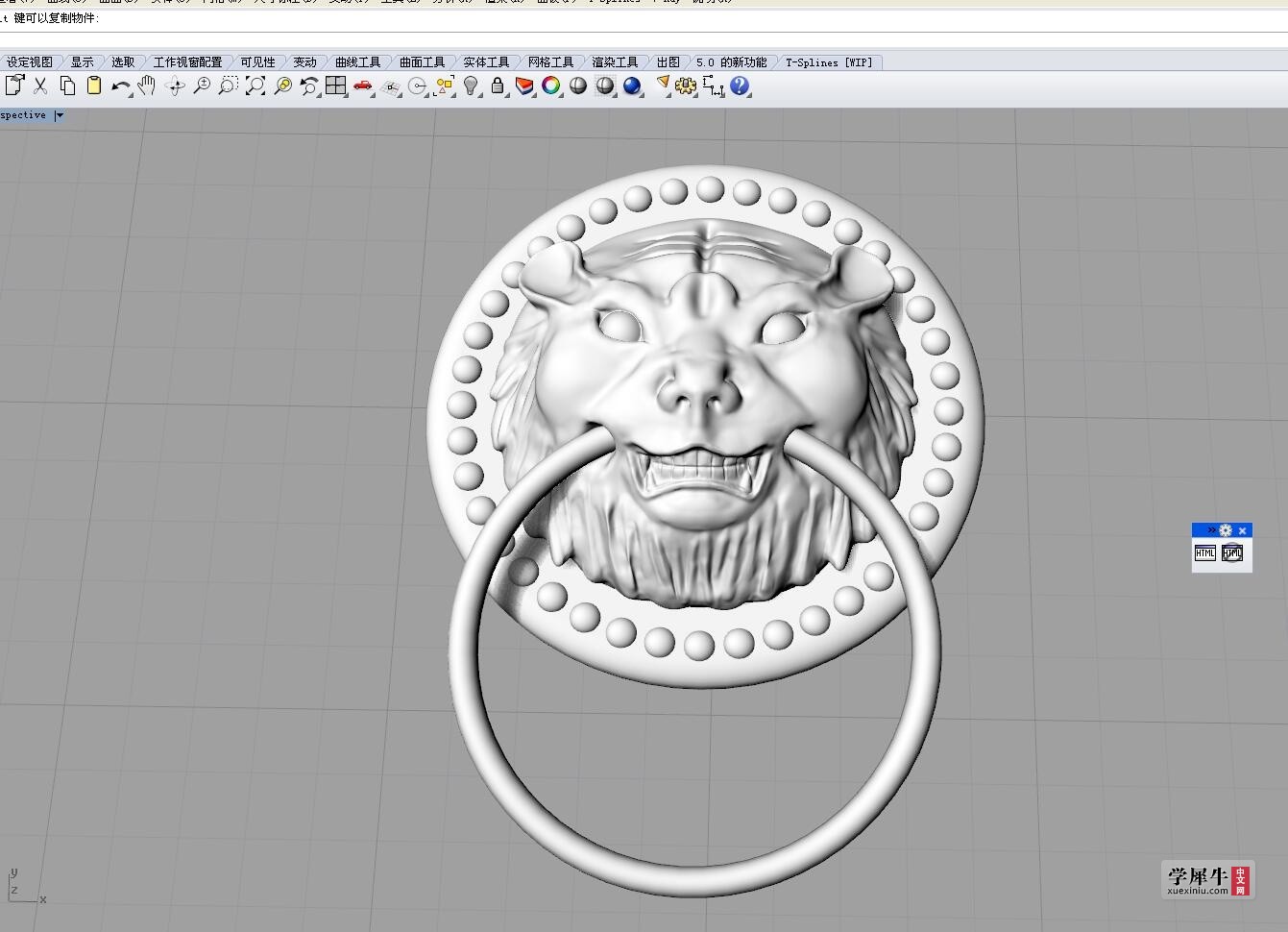Viewport: 1288px width, 932px height.
Task: Click the blue Help question mark
Action: 740,86
